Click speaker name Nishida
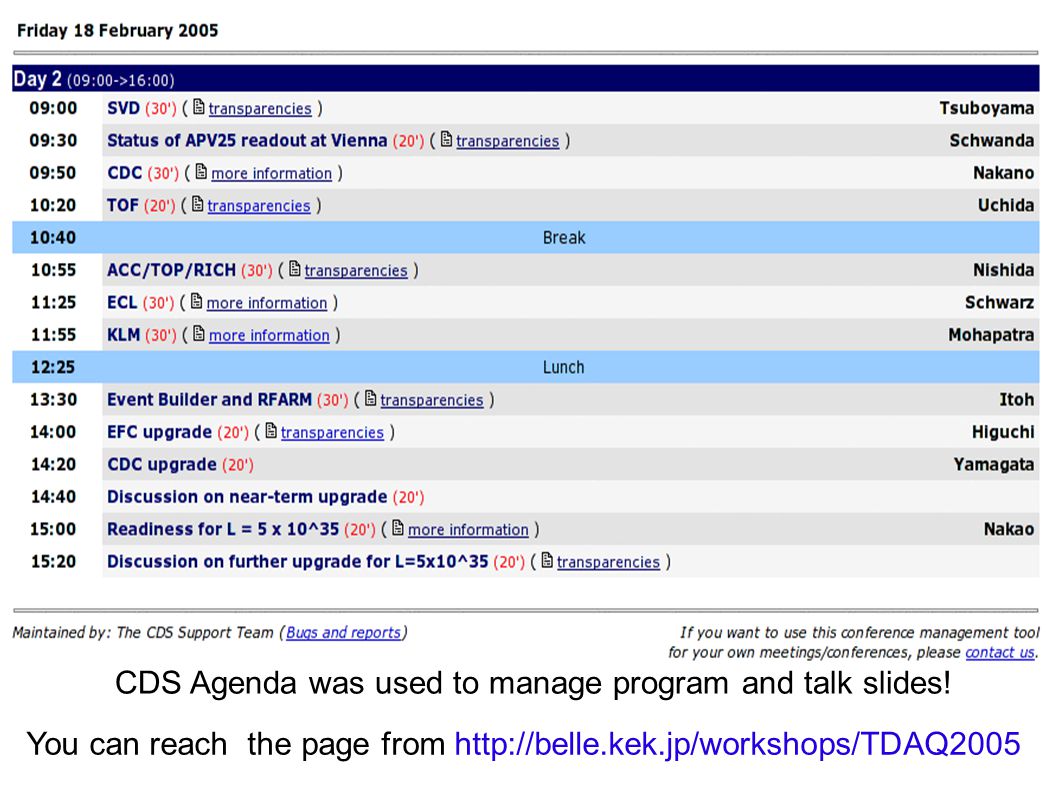The width and height of the screenshot is (1058, 793). [x=1003, y=270]
